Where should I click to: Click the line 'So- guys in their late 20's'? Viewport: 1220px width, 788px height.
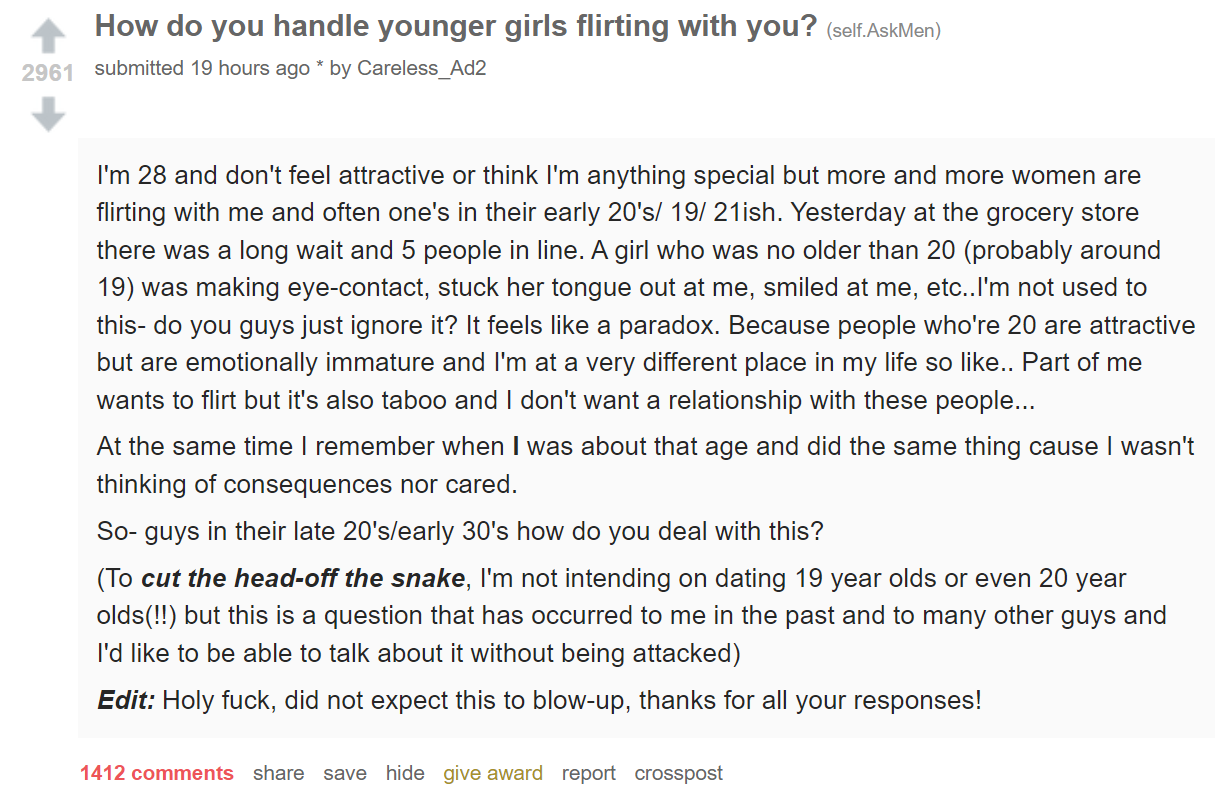(460, 530)
